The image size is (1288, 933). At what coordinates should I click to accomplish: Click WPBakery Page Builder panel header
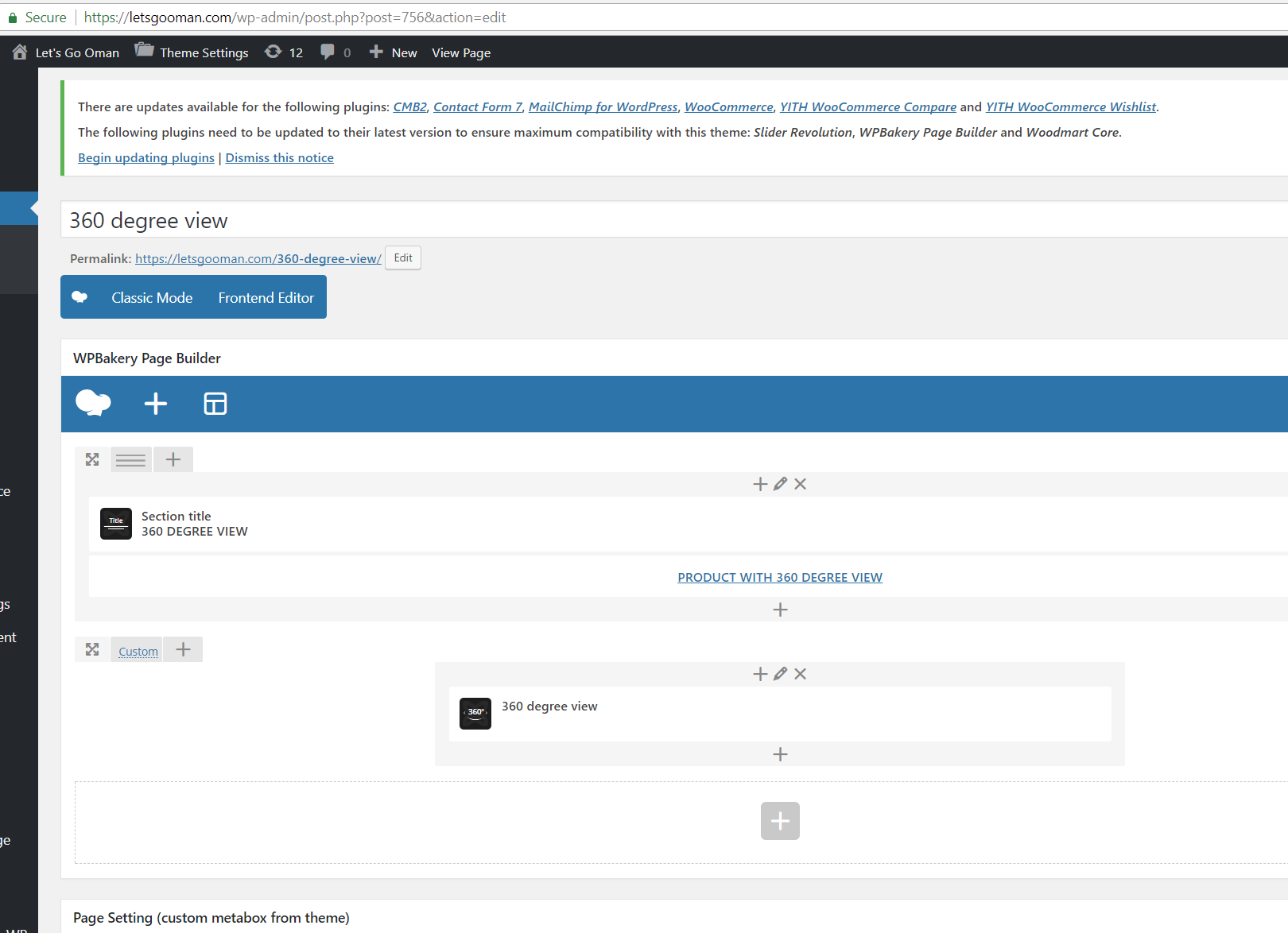point(674,358)
